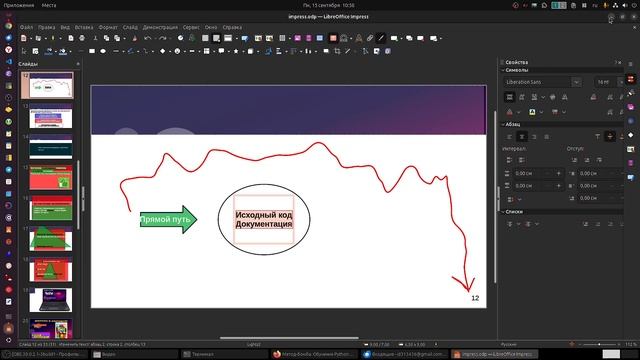Select the Basic Shapes diamond tool
The image size is (640, 360).
(x=162, y=51)
